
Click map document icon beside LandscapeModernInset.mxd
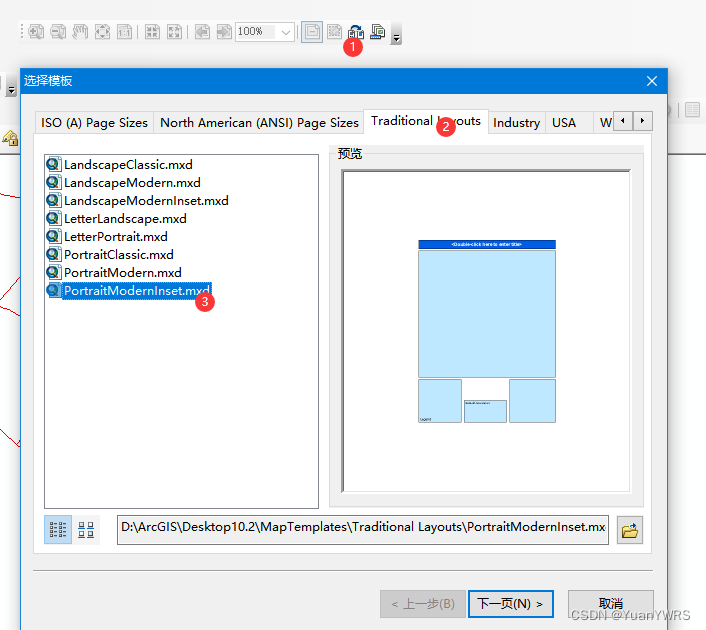pos(54,200)
